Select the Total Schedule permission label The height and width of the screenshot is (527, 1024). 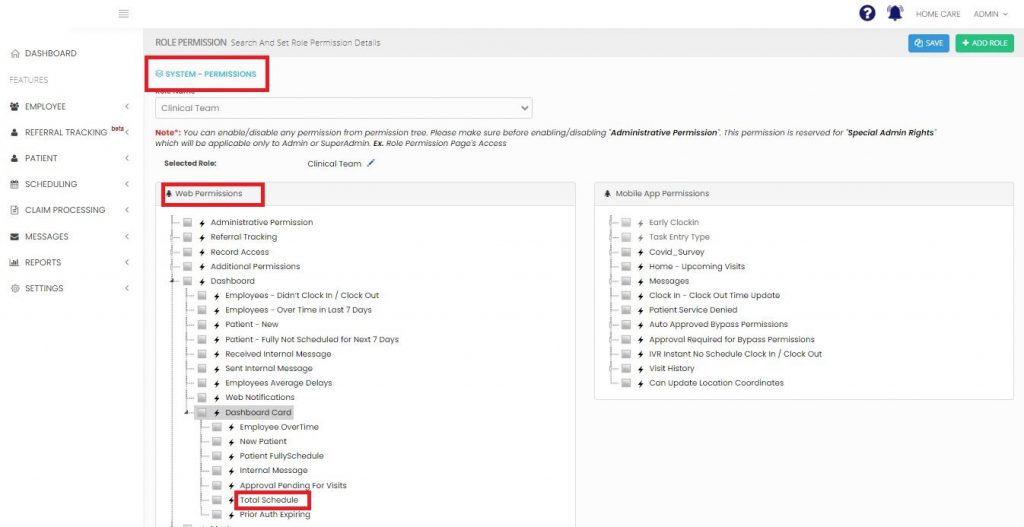(269, 500)
